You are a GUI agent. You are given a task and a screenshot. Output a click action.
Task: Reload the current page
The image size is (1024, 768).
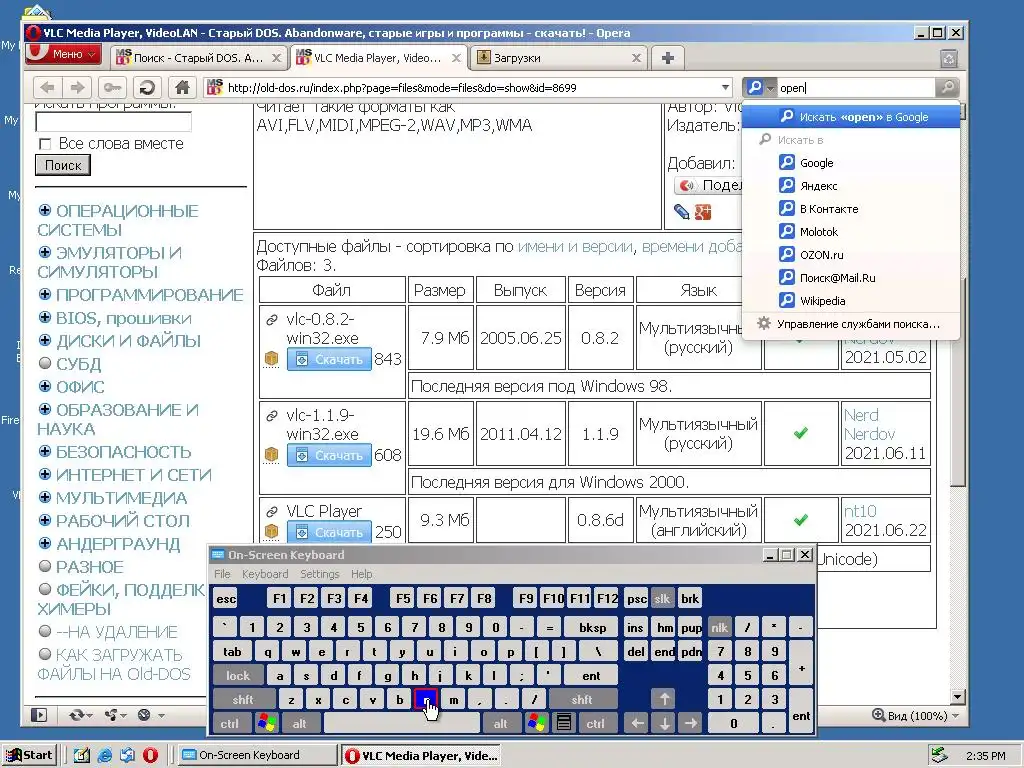(148, 88)
